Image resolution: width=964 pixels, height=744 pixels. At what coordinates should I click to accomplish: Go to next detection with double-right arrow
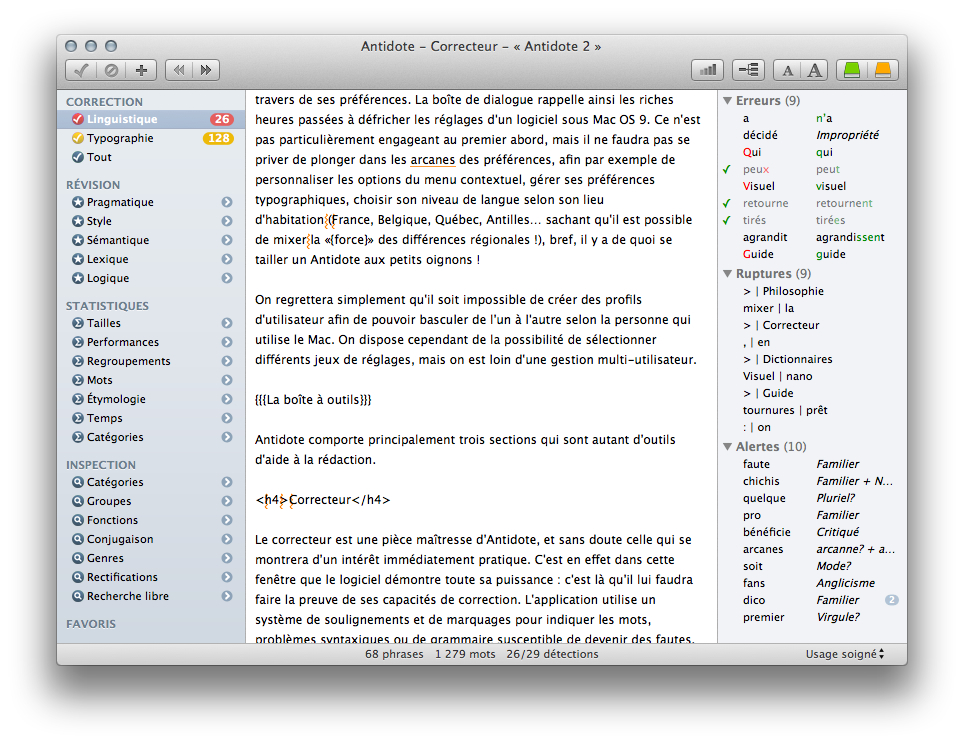click(206, 70)
